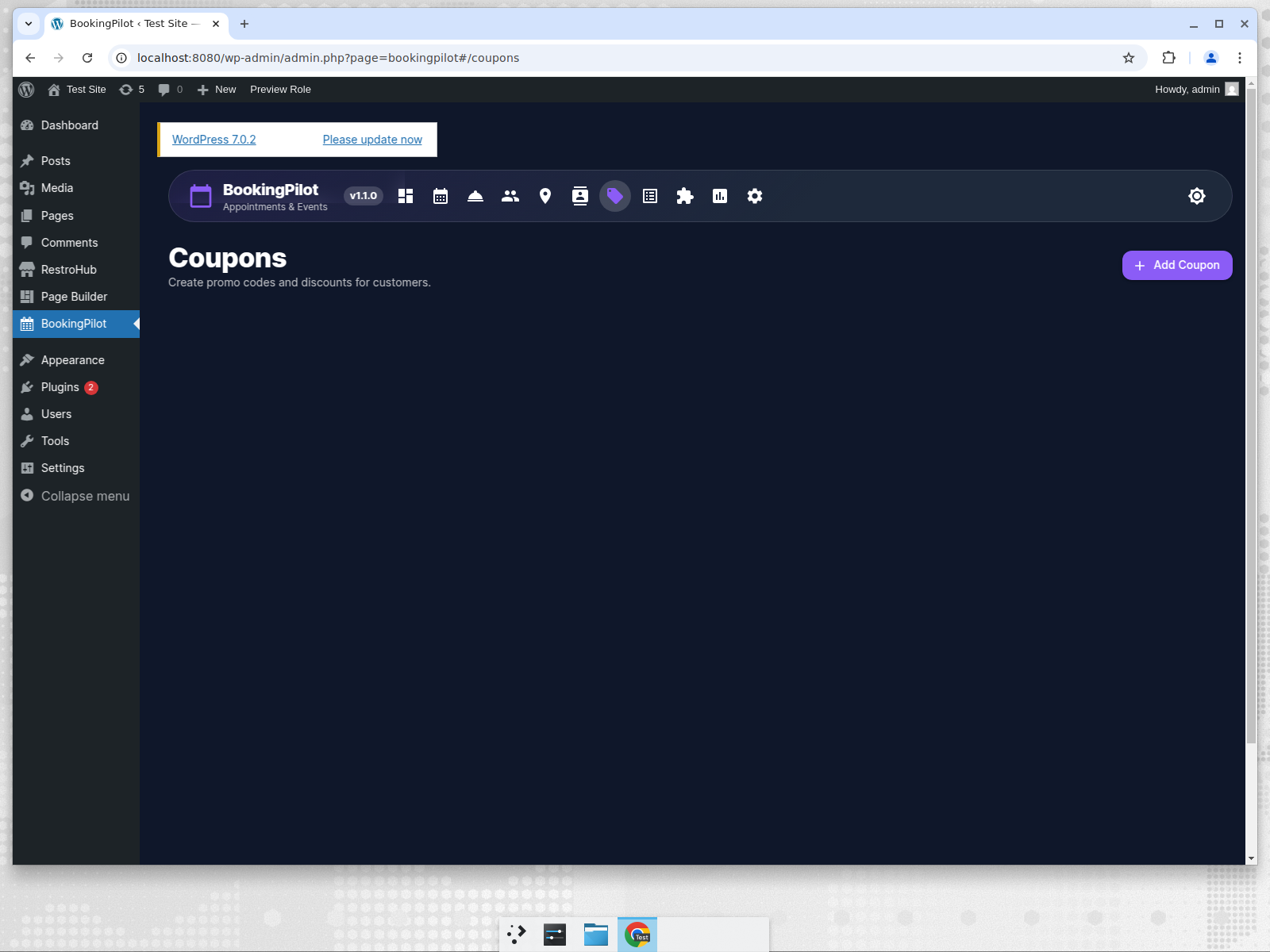The image size is (1270, 952).
Task: Open the location pin icon in BookingPilot toolbar
Action: coord(545,196)
